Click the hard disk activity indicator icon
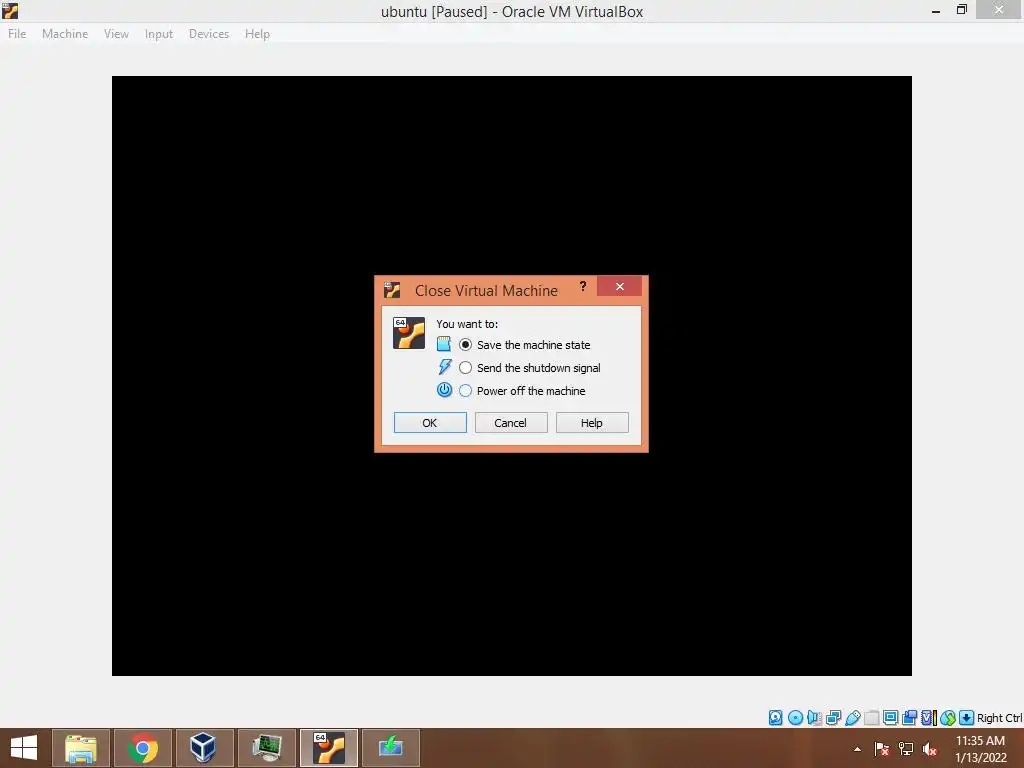The image size is (1024, 768). (x=775, y=718)
